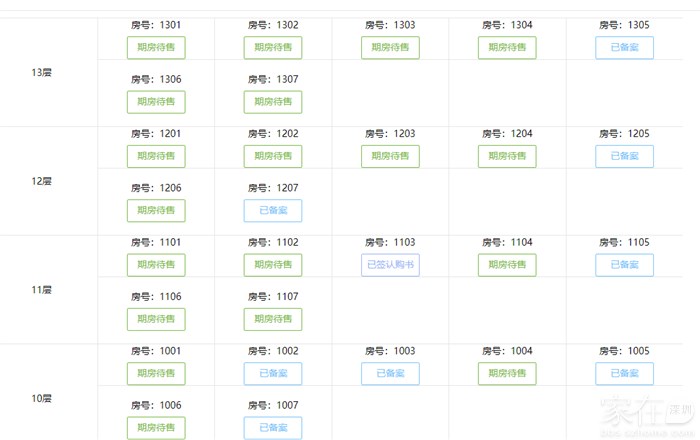The height and width of the screenshot is (440, 700).
Task: Click the 期房待售 button for room 1301
Action: click(x=156, y=47)
